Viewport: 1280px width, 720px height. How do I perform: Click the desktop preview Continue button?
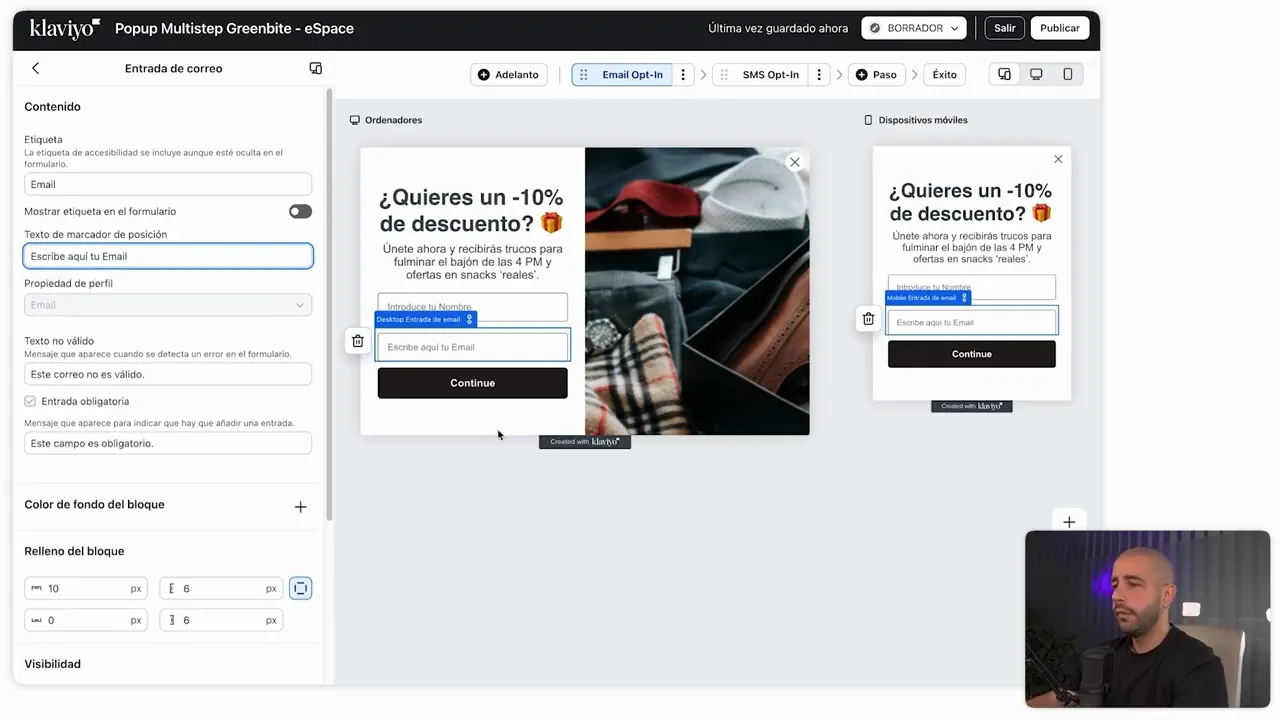(x=472, y=383)
